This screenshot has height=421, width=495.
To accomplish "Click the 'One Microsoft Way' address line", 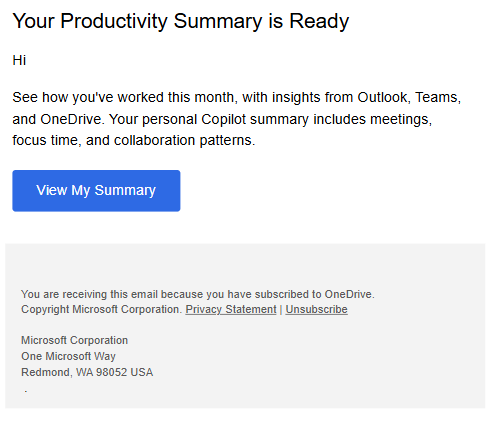I will pyautogui.click(x=68, y=356).
